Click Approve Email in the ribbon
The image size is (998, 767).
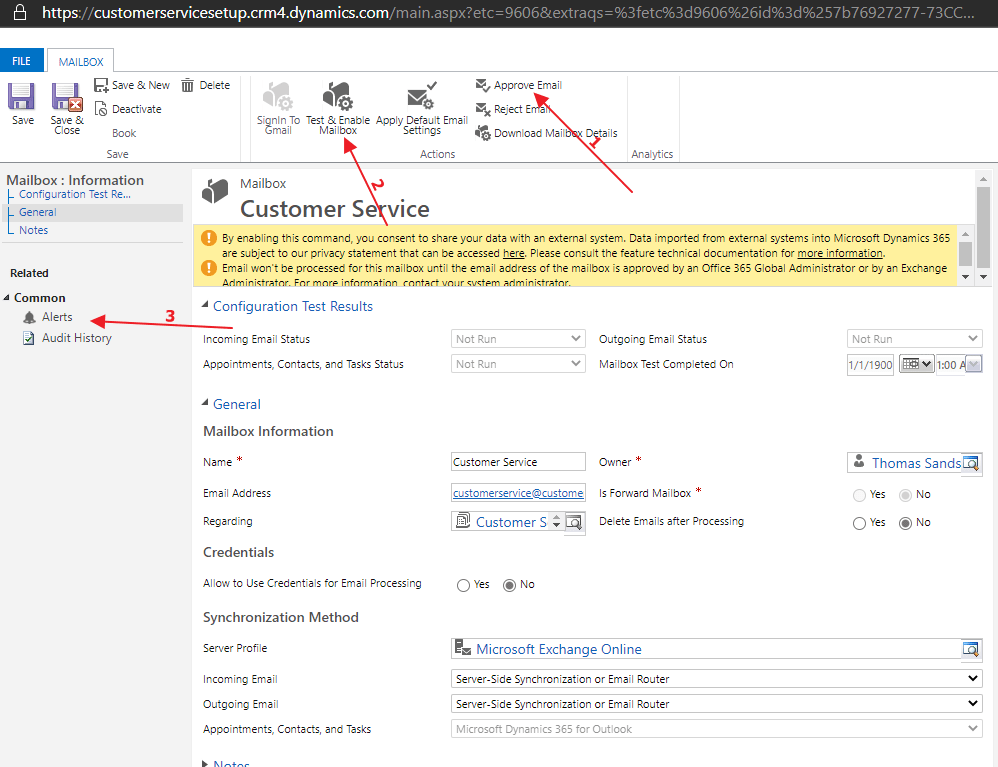coord(527,85)
